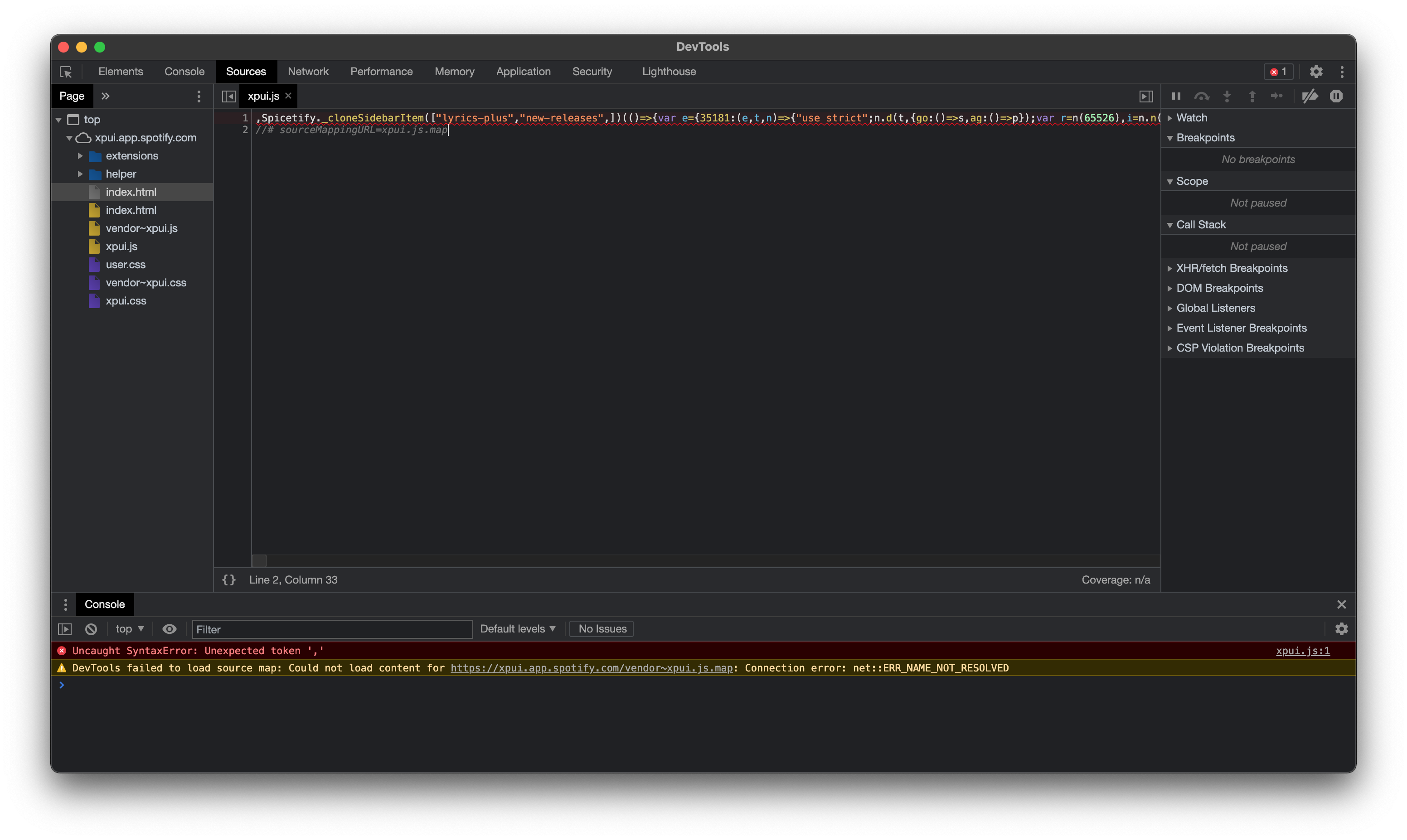Pause script execution
1407x840 pixels.
pos(1176,96)
